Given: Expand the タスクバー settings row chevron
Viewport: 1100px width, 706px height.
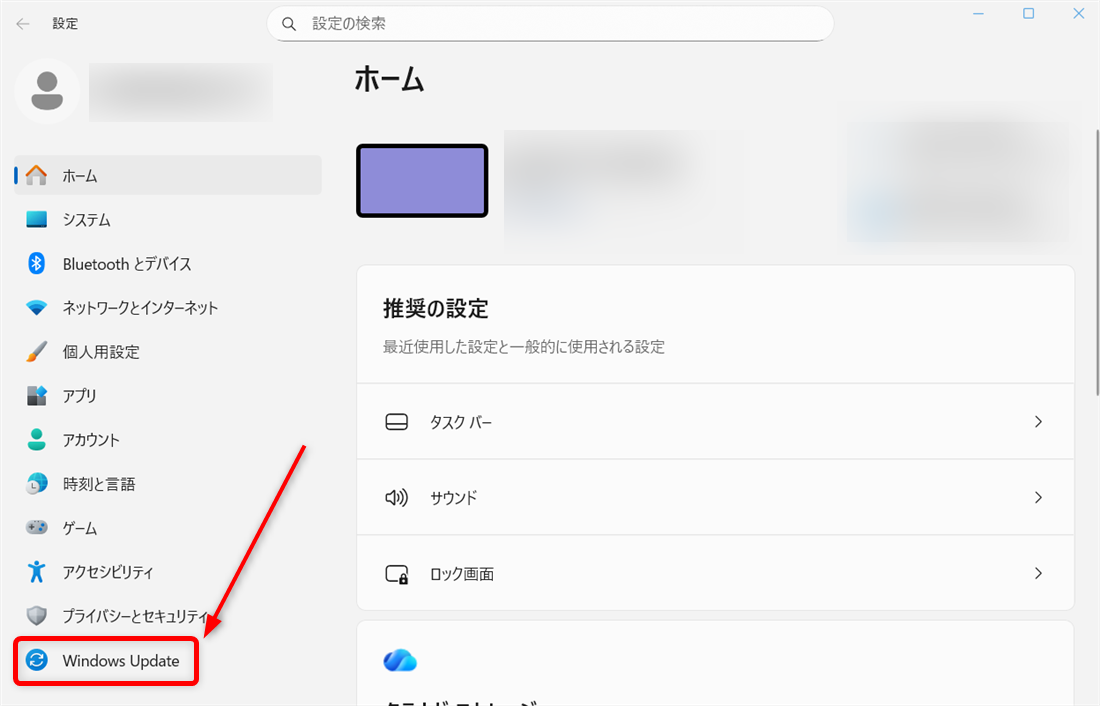Looking at the screenshot, I should (1037, 421).
